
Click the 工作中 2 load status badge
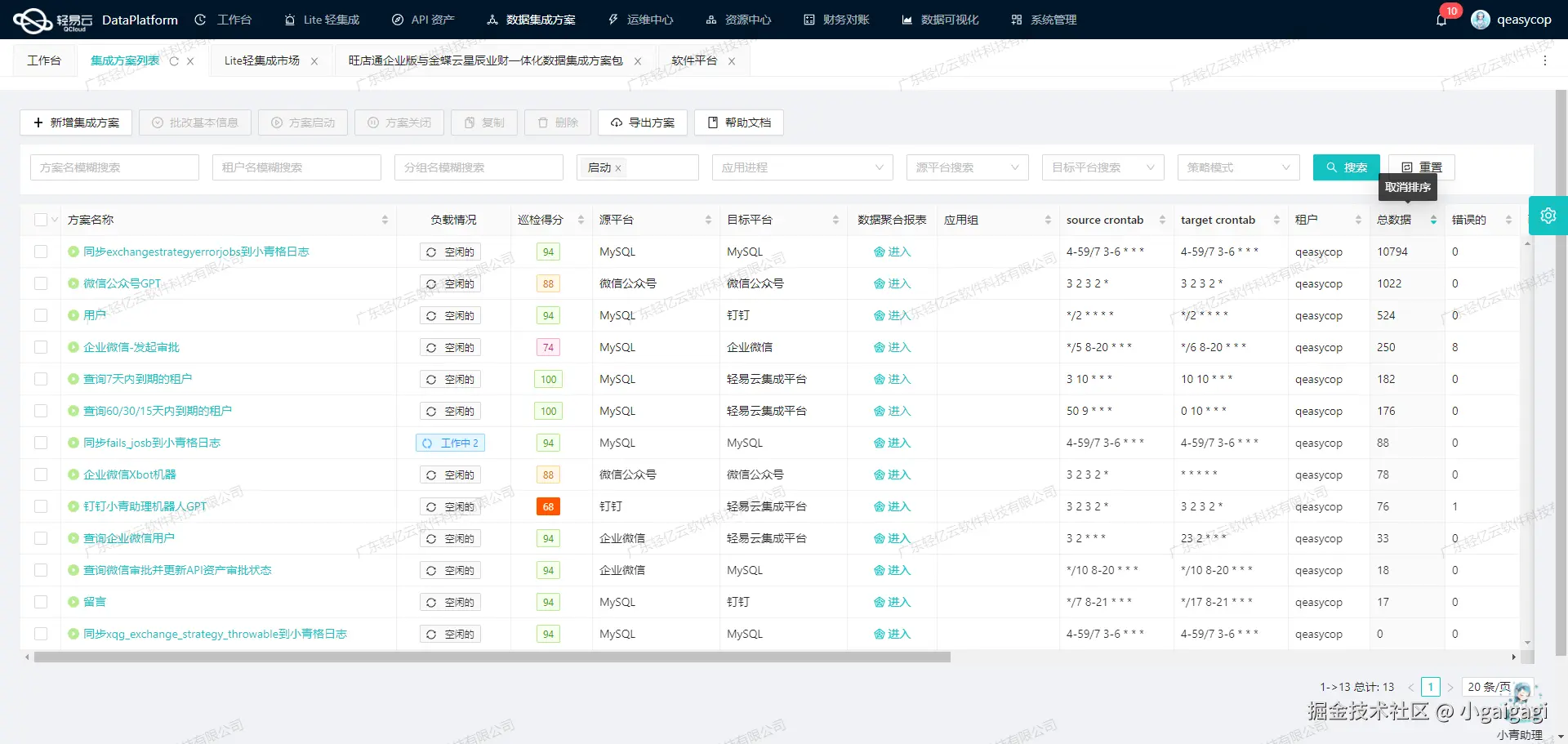pyautogui.click(x=451, y=443)
